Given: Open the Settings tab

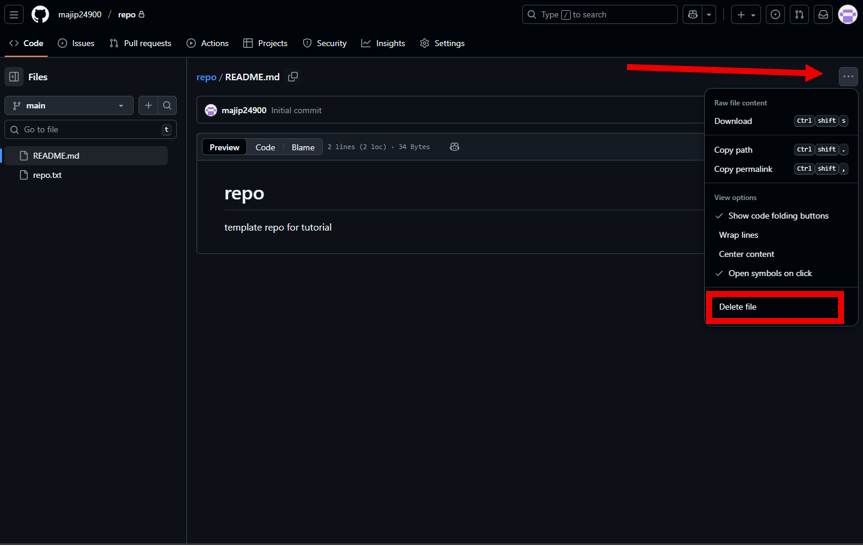Looking at the screenshot, I should (443, 43).
